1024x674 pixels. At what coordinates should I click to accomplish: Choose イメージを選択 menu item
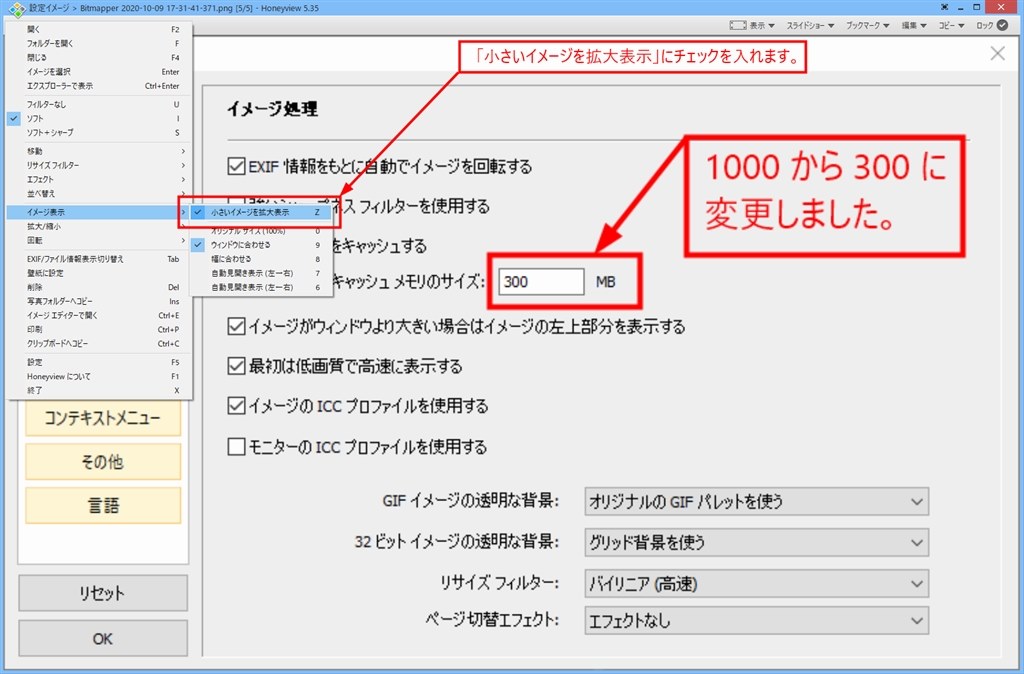point(99,72)
